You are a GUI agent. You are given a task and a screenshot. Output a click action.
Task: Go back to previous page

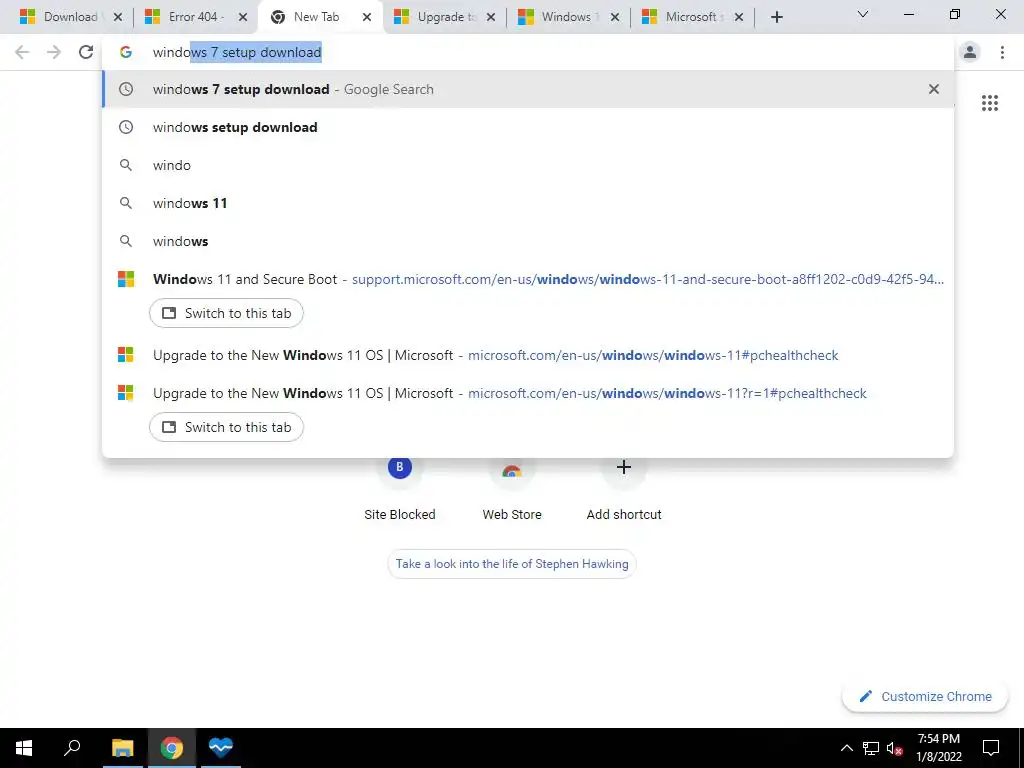point(22,52)
